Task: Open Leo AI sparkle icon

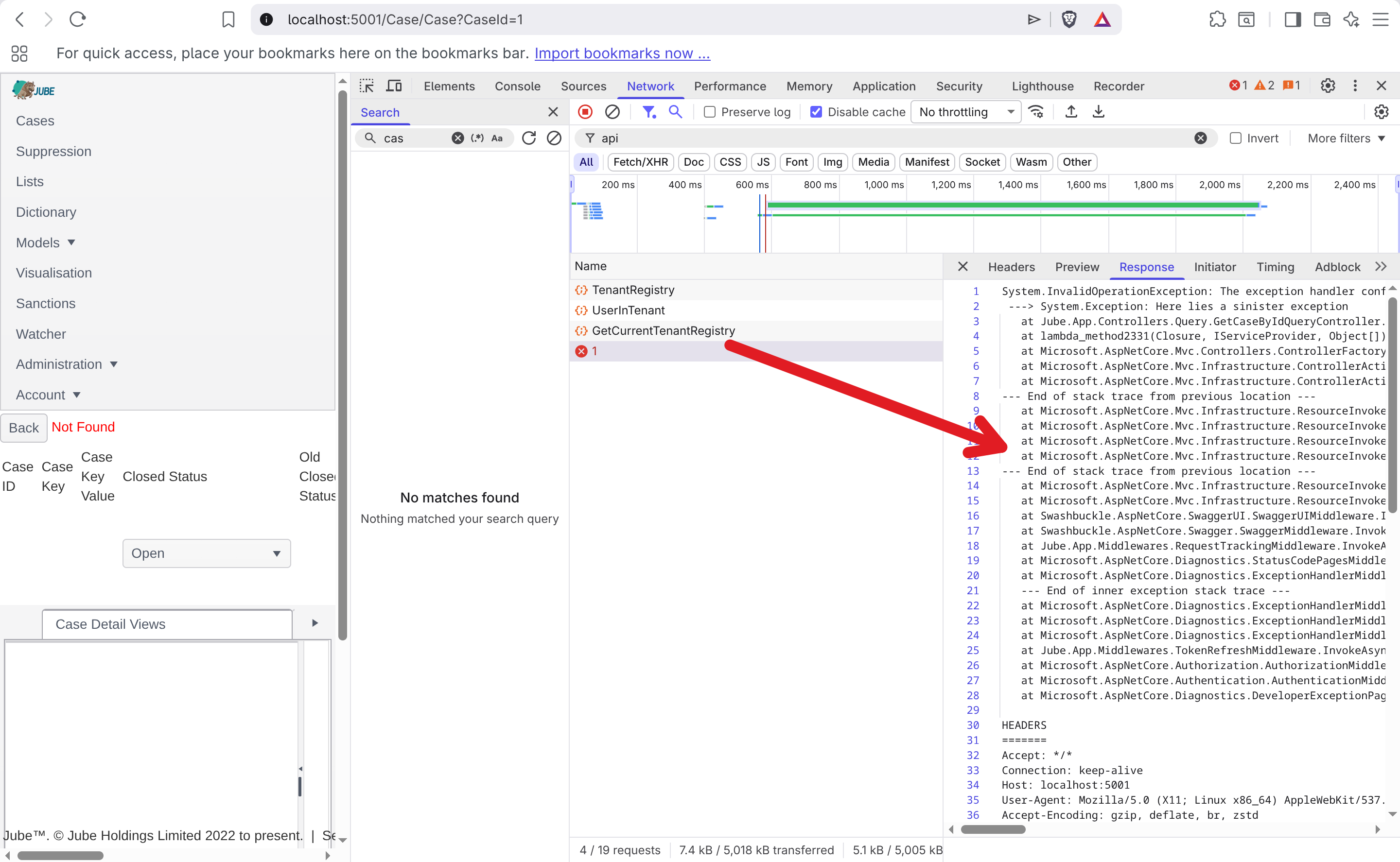Action: [1351, 19]
